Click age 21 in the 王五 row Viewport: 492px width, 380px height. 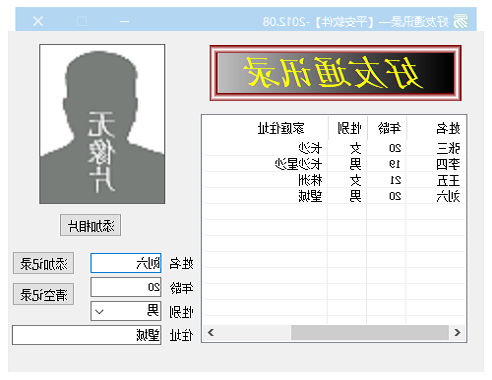tap(395, 180)
